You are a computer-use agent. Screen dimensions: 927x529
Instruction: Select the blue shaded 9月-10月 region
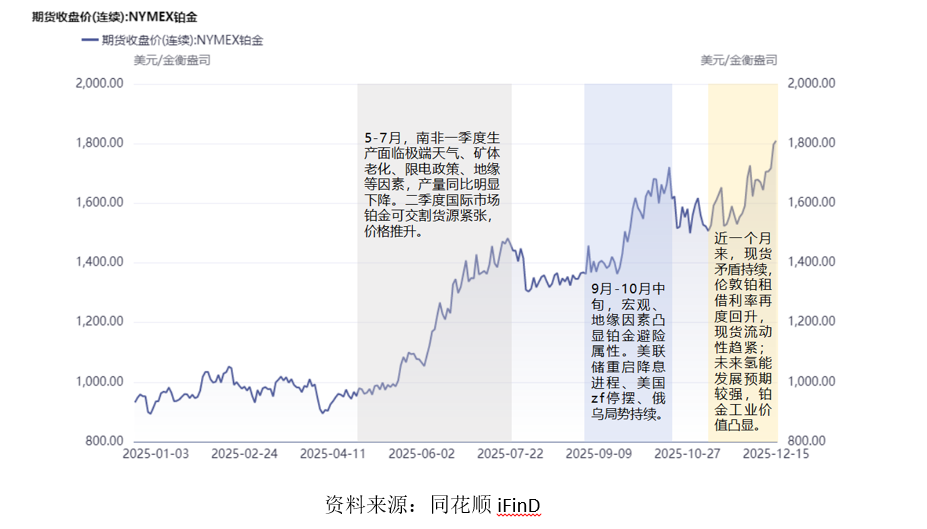(628, 263)
